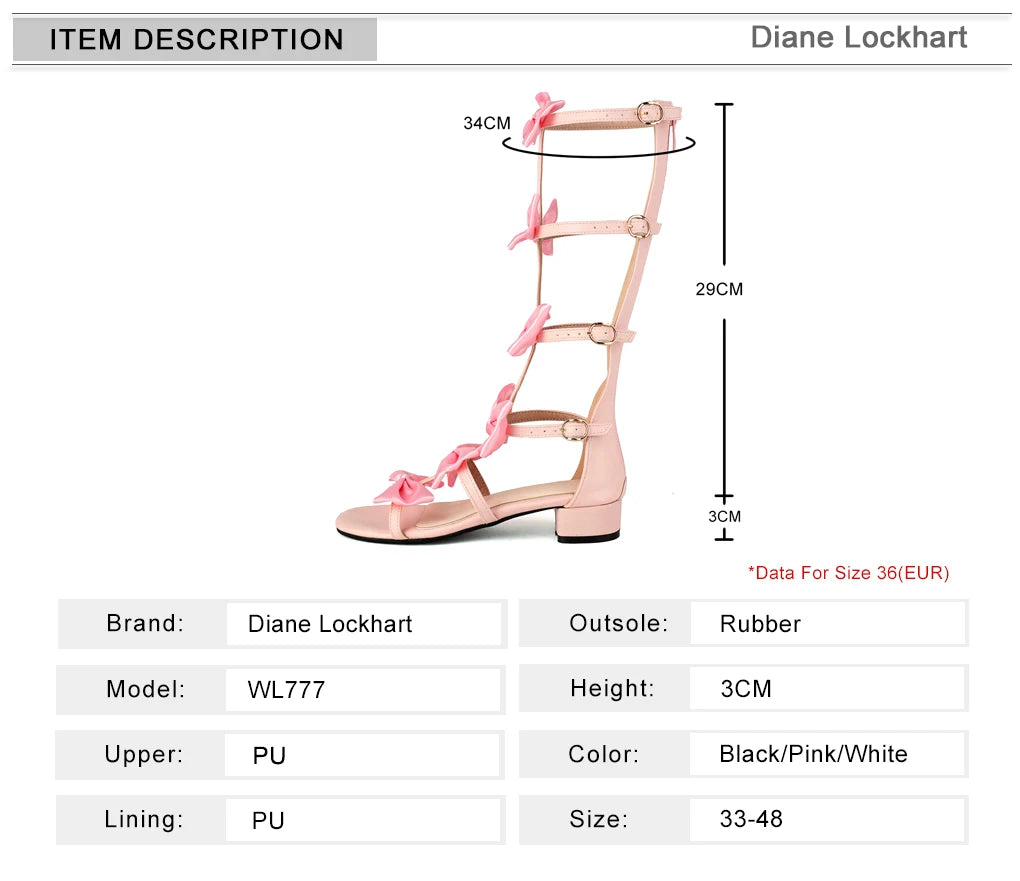
Task: Click the 34CM circumference label
Action: click(x=487, y=124)
